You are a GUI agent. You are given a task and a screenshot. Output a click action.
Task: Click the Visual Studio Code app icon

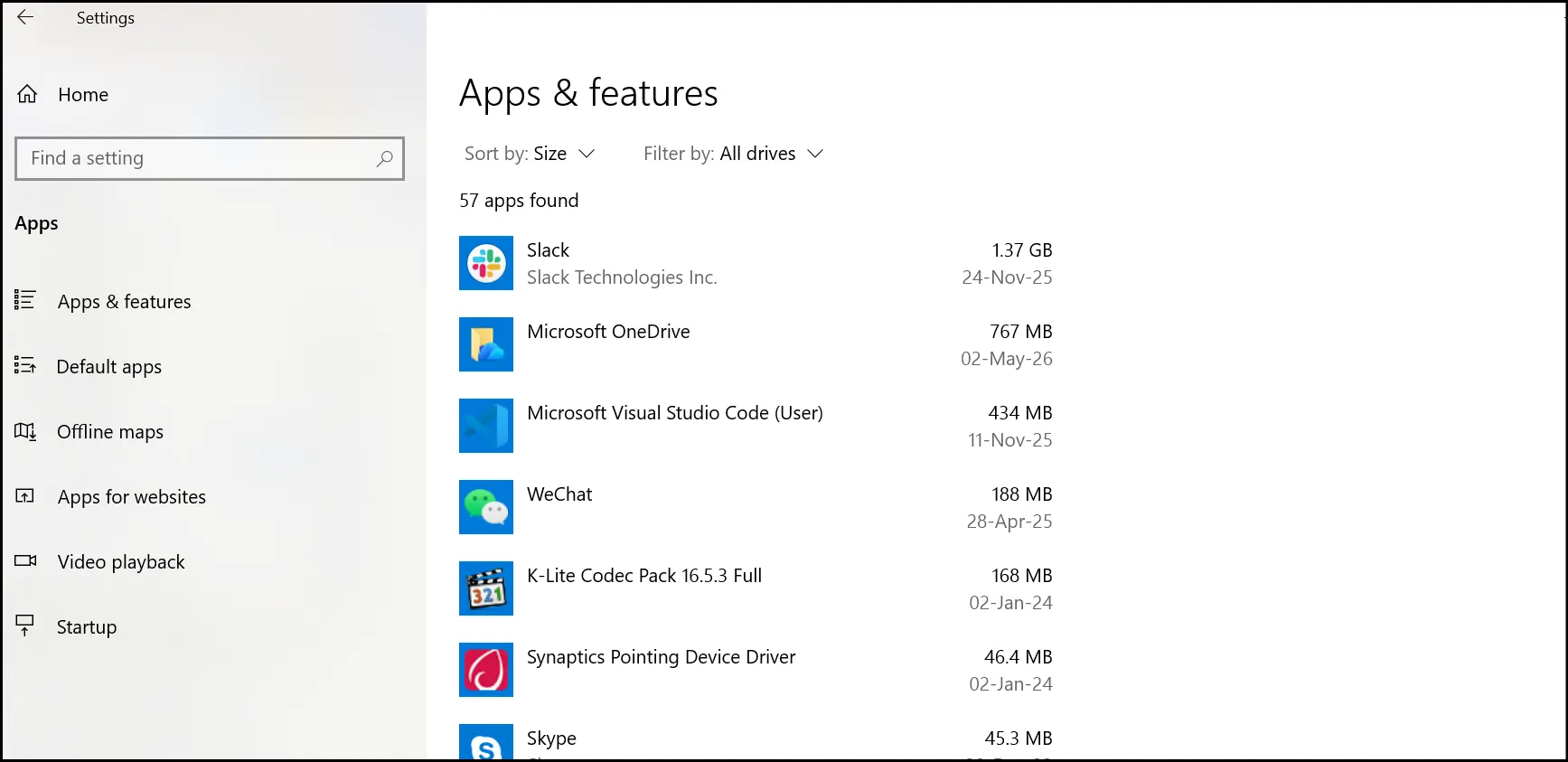click(x=486, y=426)
